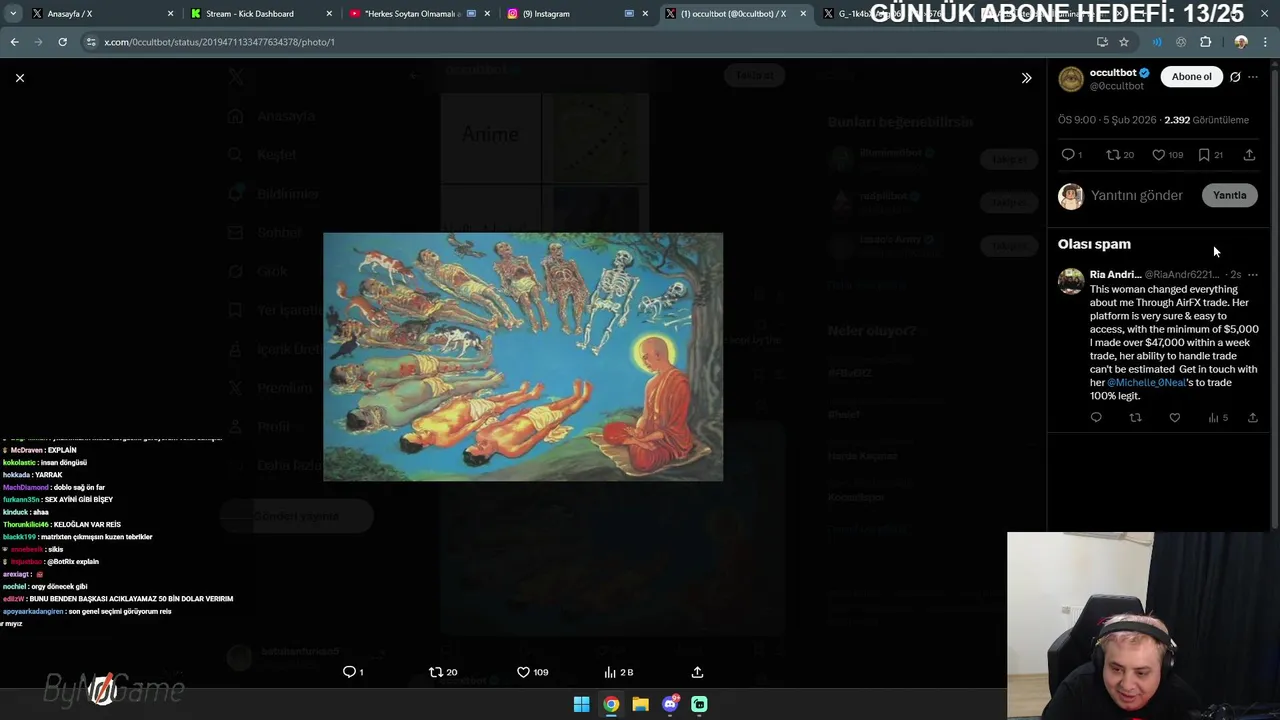Viewport: 1280px width, 720px height.
Task: Share Ria Andri's comment
Action: pos(1253,418)
